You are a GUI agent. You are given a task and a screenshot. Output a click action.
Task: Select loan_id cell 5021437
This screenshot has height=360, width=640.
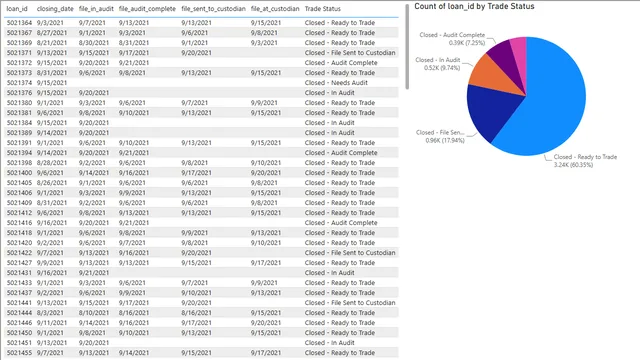[x=19, y=293]
